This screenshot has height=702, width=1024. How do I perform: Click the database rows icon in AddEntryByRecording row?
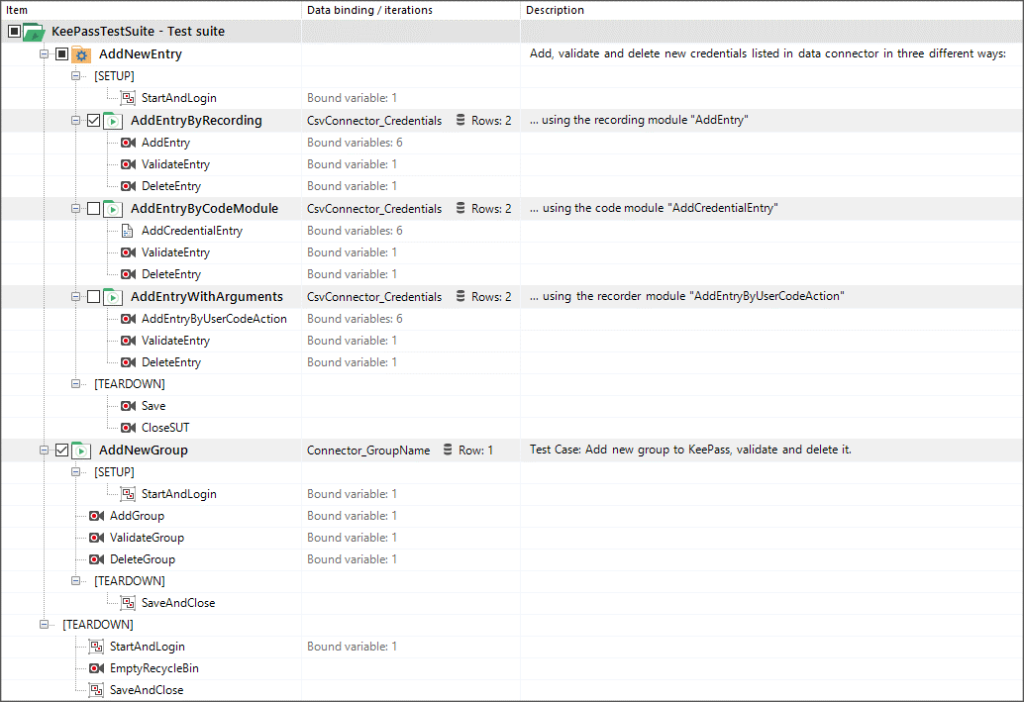[460, 120]
